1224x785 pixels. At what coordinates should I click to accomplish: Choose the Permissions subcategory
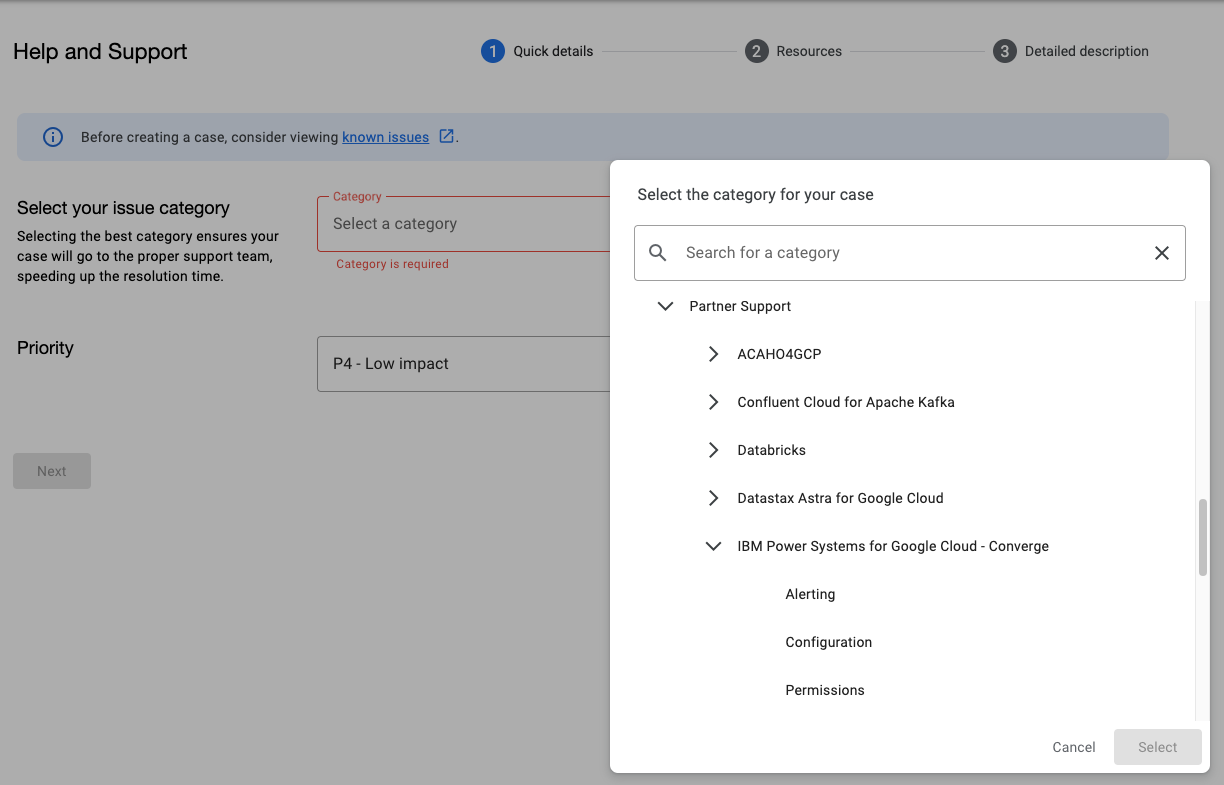tap(824, 690)
